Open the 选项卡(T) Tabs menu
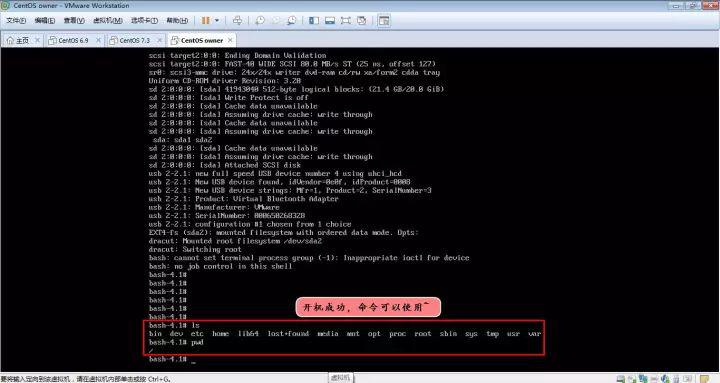 tap(144, 20)
